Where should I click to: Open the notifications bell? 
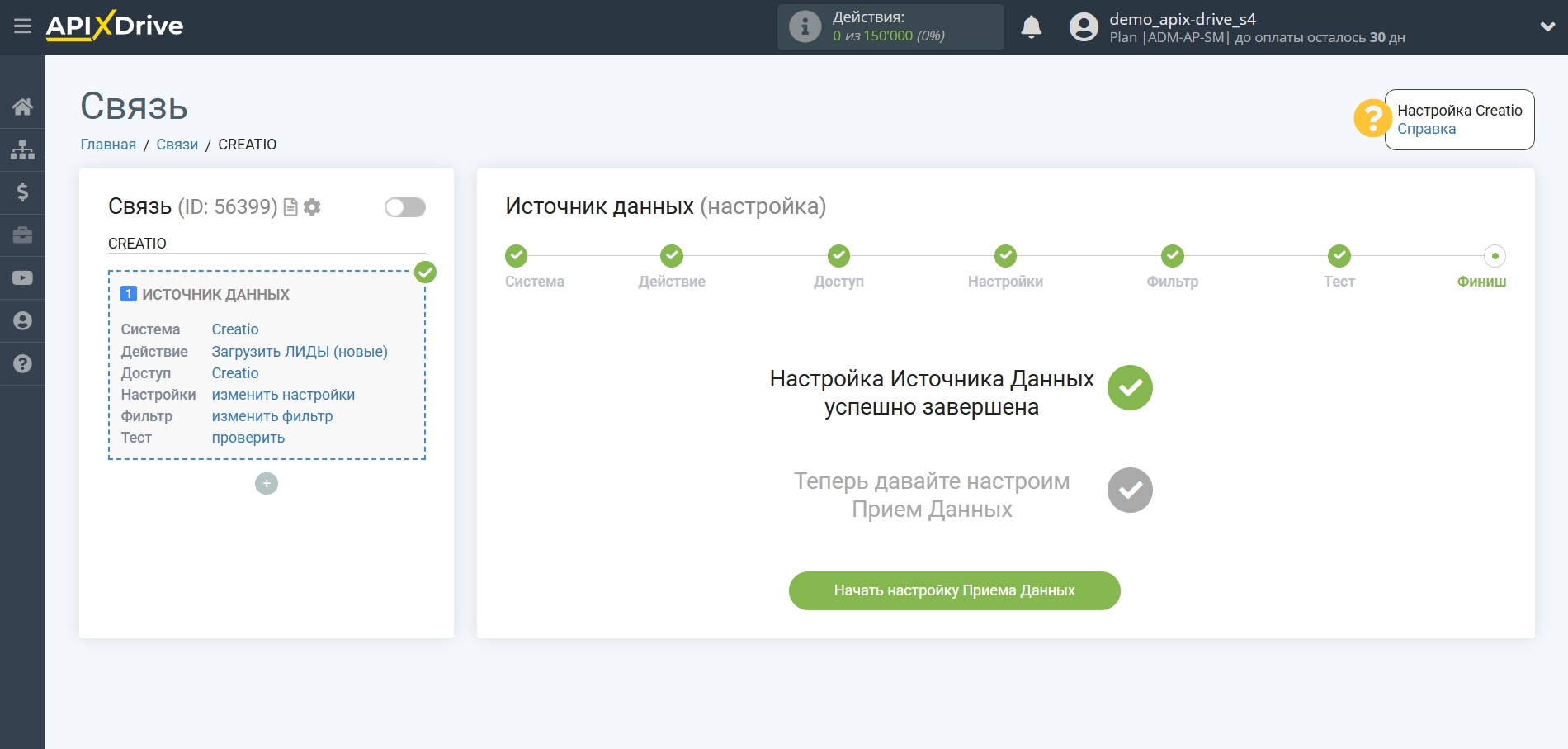1032,27
